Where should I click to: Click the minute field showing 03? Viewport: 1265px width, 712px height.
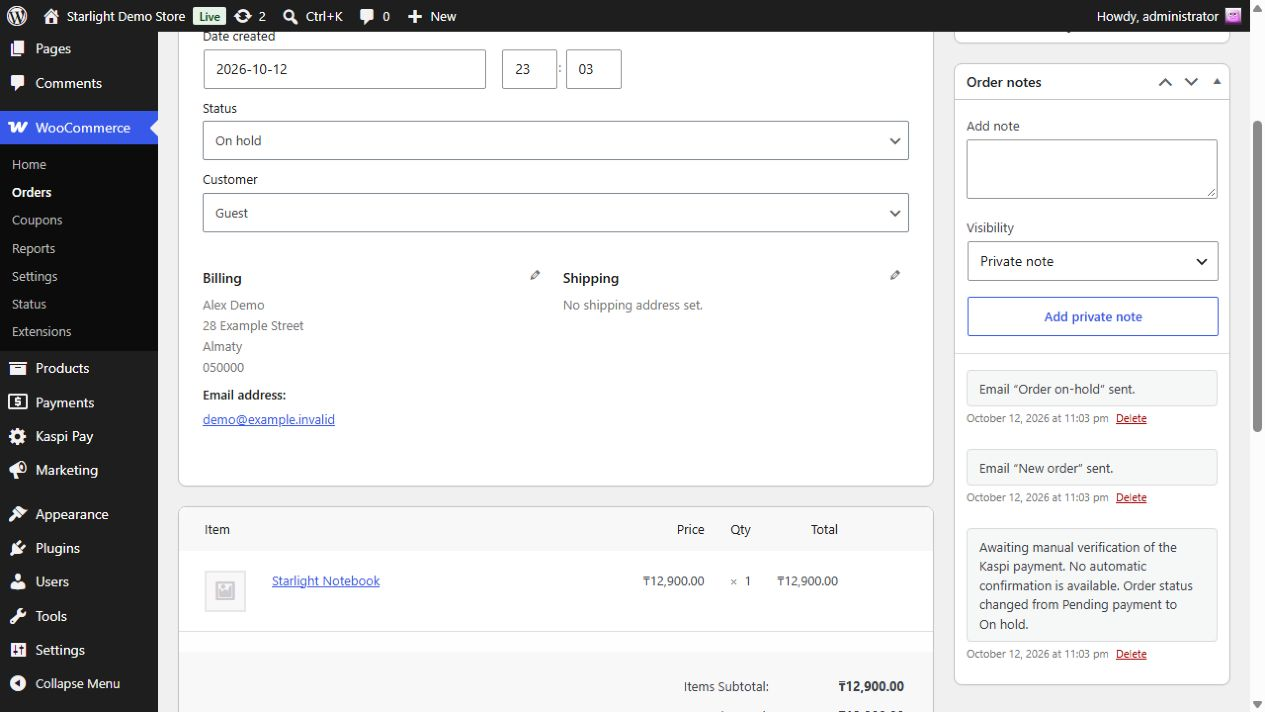(x=593, y=70)
